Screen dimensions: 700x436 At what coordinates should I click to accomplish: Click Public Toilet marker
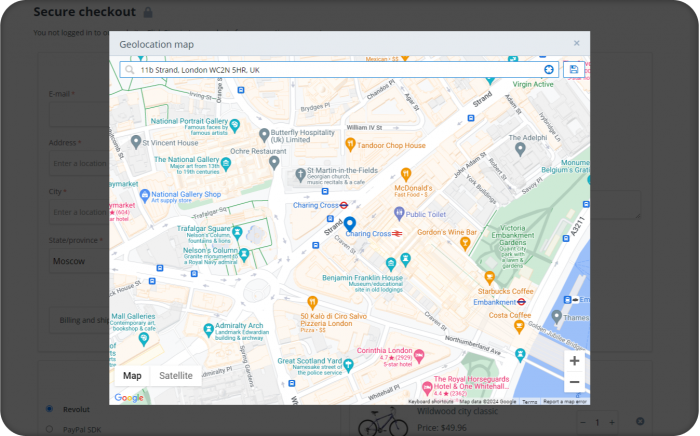coord(399,213)
